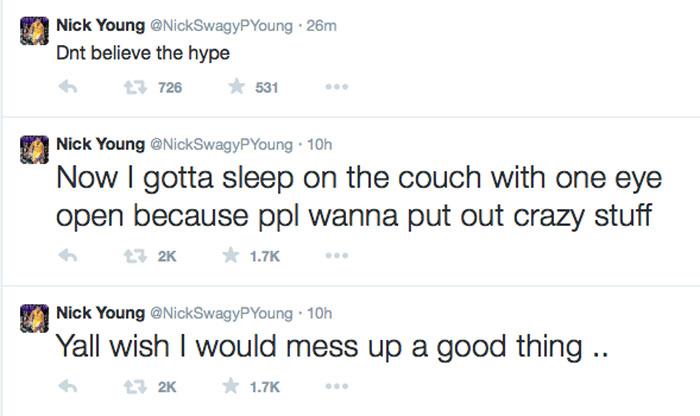The height and width of the screenshot is (416, 700).
Task: Click the 'Dnt believe the hype' tweet text
Action: pyautogui.click(x=143, y=53)
